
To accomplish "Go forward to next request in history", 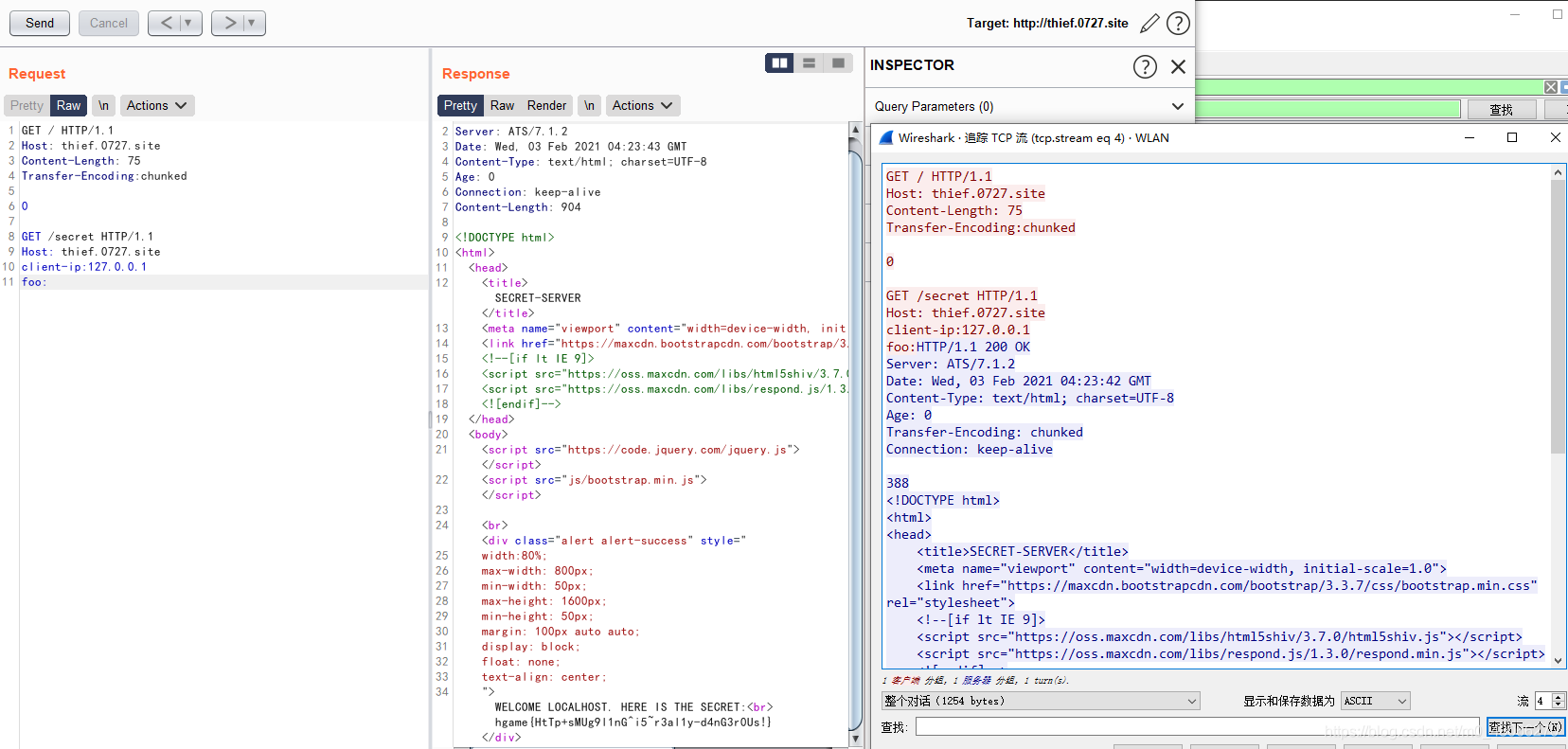I will tap(229, 23).
